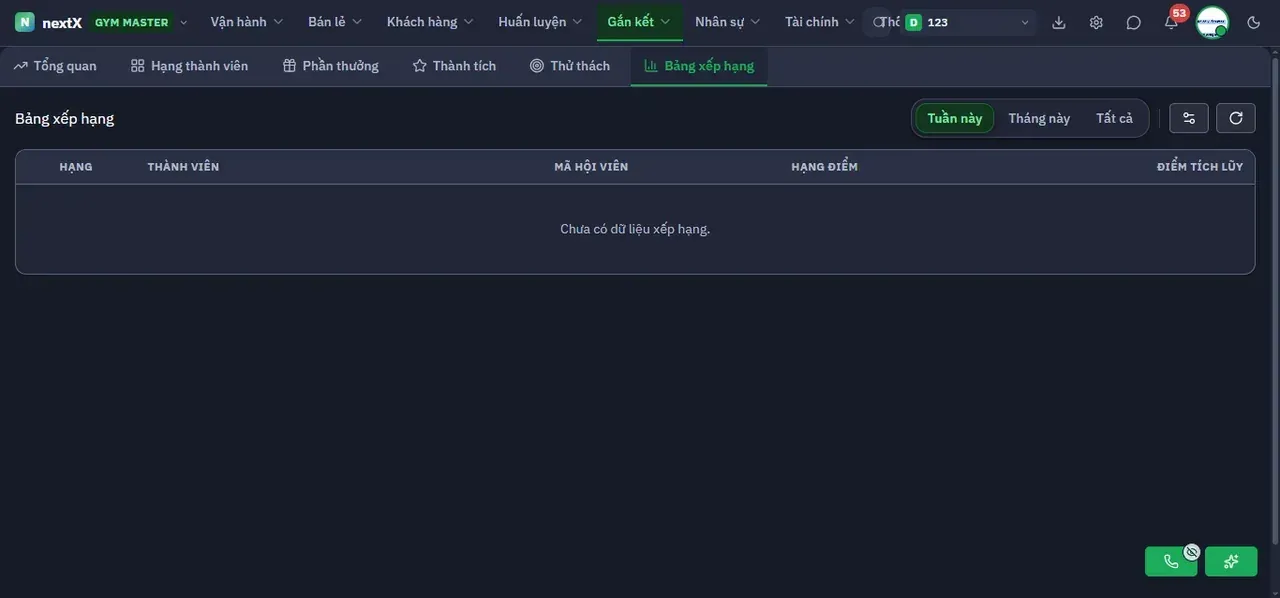Click the HẠNG column header
The image size is (1280, 598).
pyautogui.click(x=76, y=167)
